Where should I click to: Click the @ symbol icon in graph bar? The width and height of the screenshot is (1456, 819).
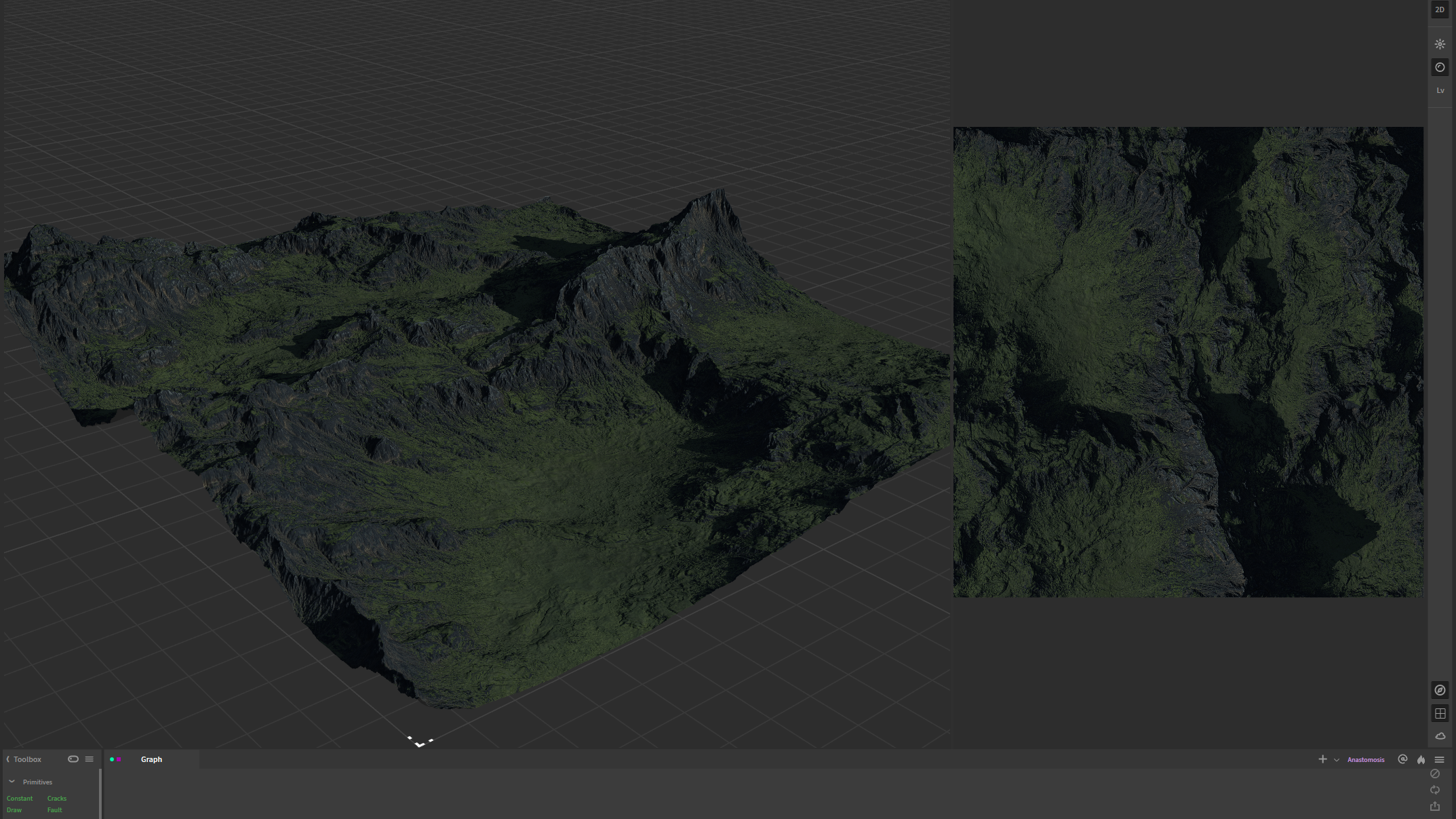1402,759
